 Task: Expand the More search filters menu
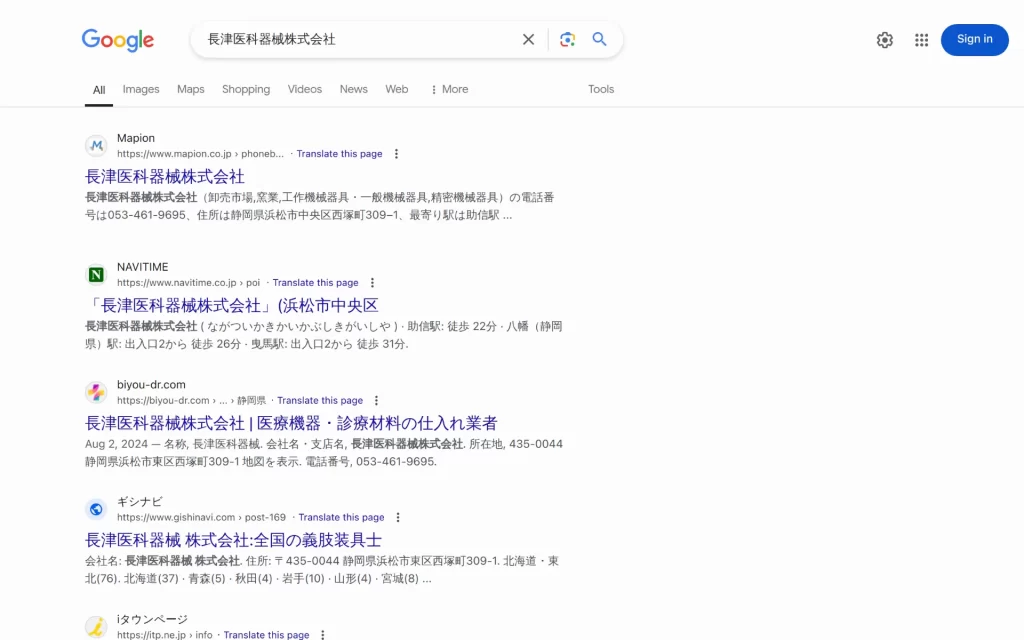click(448, 89)
